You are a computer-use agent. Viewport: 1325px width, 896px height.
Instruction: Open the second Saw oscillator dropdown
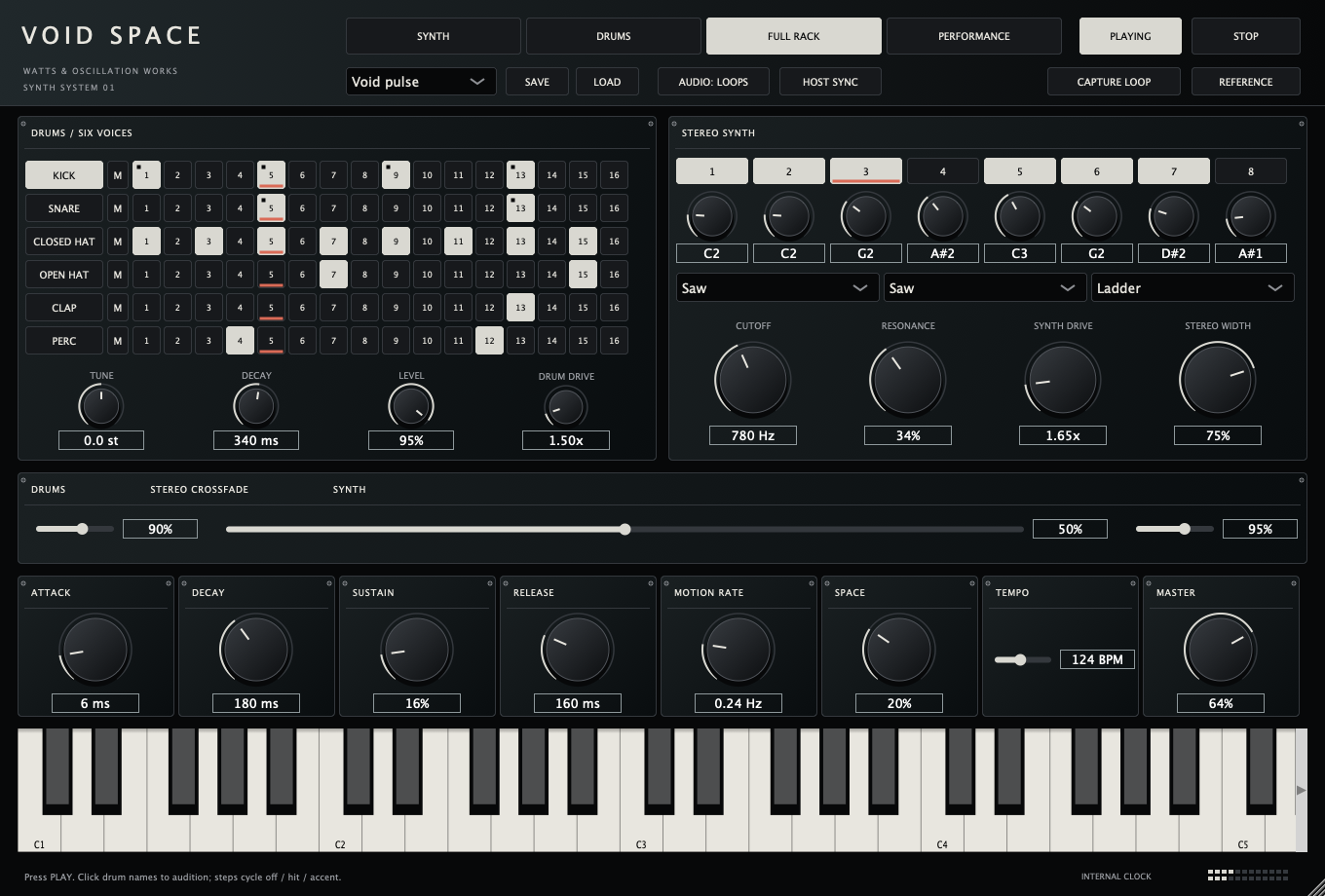pyautogui.click(x=985, y=288)
